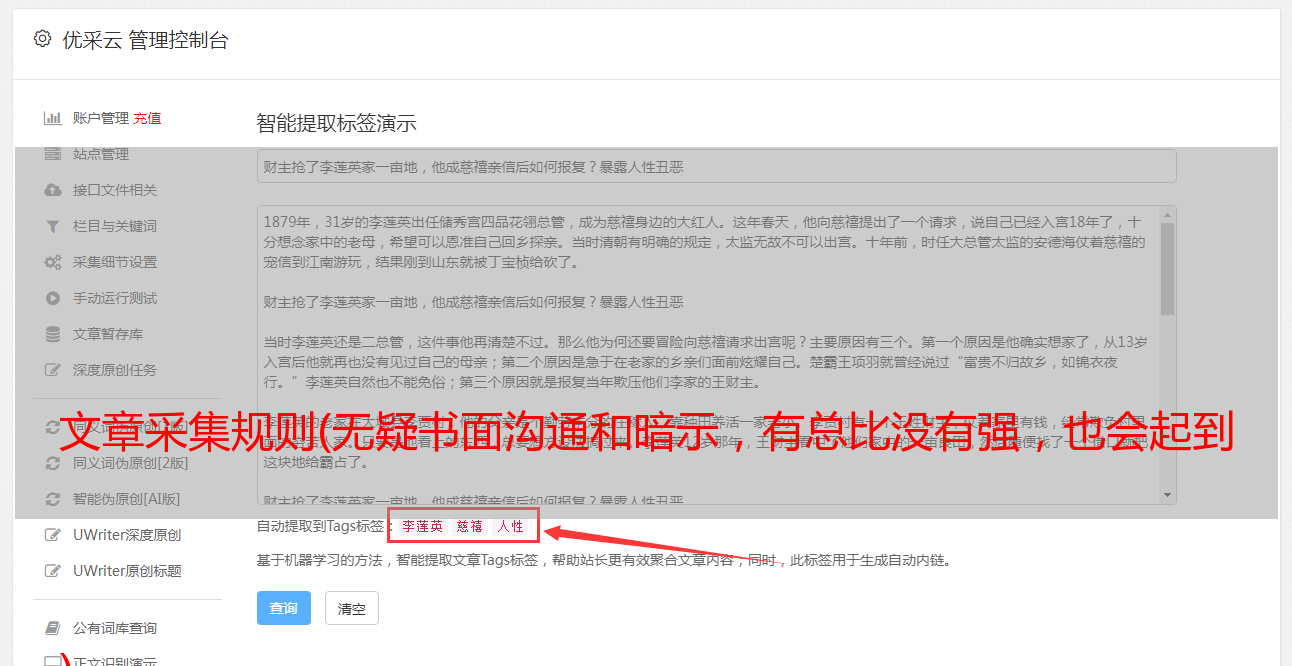Select the database icon for 文章暂存库
This screenshot has height=666, width=1292.
pos(52,334)
